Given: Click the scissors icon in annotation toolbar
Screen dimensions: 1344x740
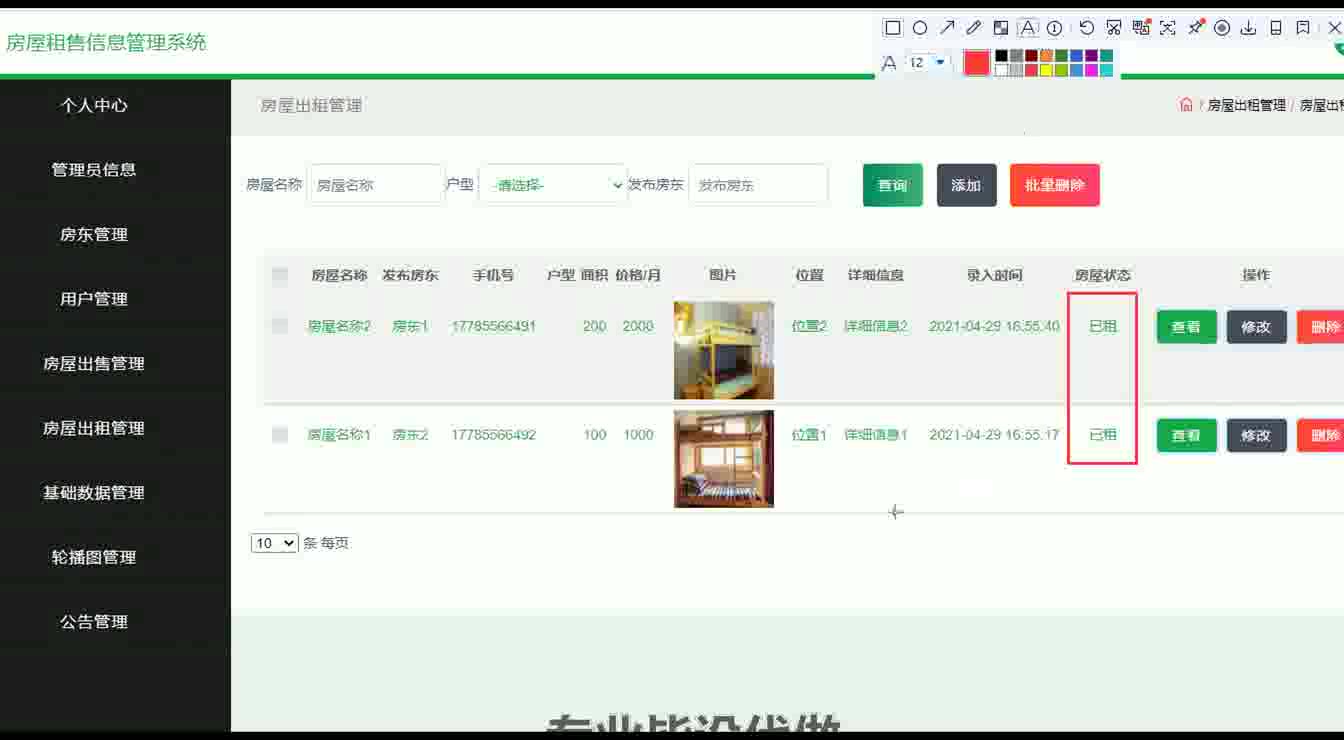Looking at the screenshot, I should 1114,28.
